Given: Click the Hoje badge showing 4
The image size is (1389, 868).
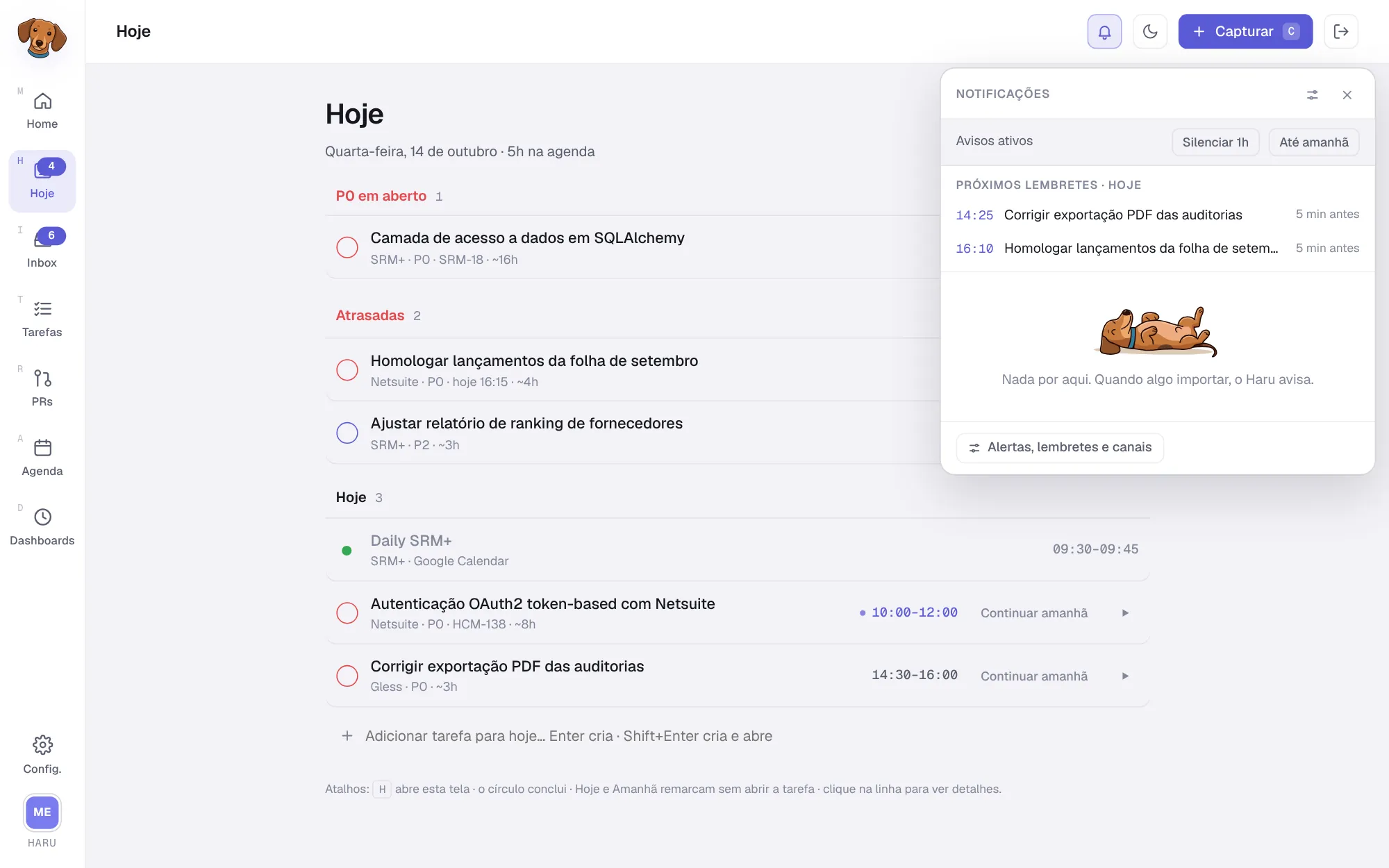Looking at the screenshot, I should (x=51, y=166).
